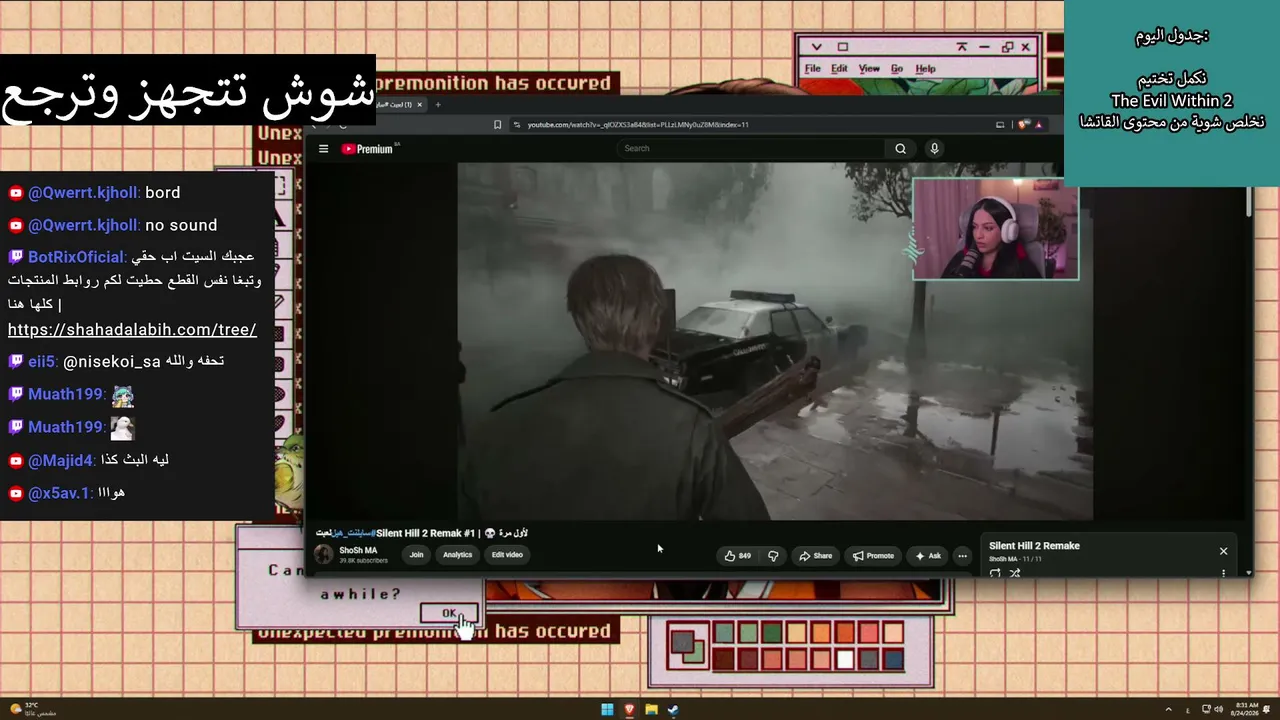Click Muath199 cat emote in chat
Viewport: 1280px width, 720px height.
pyautogui.click(x=123, y=395)
